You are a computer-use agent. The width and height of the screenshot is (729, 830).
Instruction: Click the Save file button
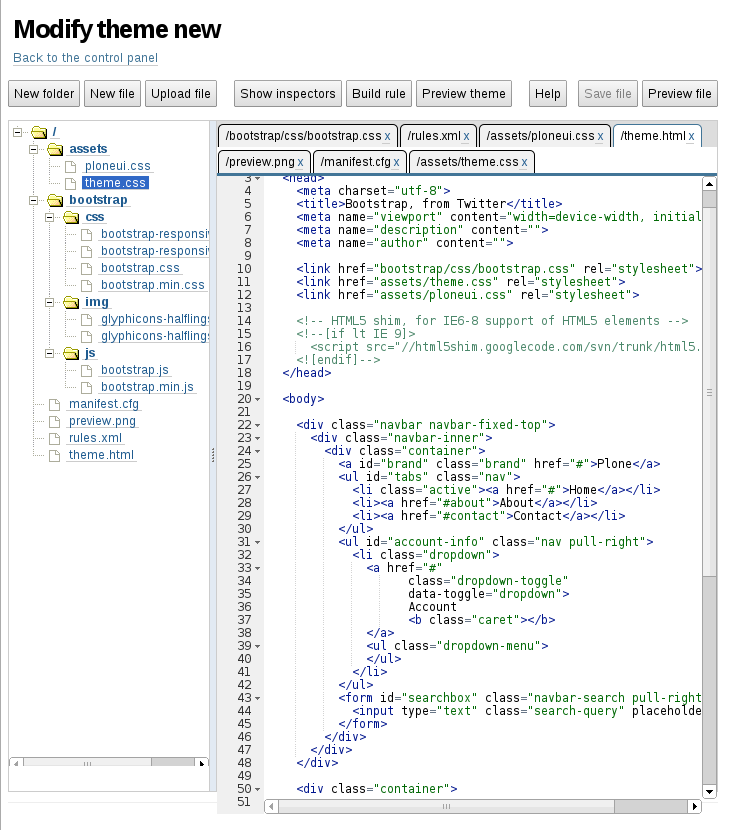coord(608,94)
